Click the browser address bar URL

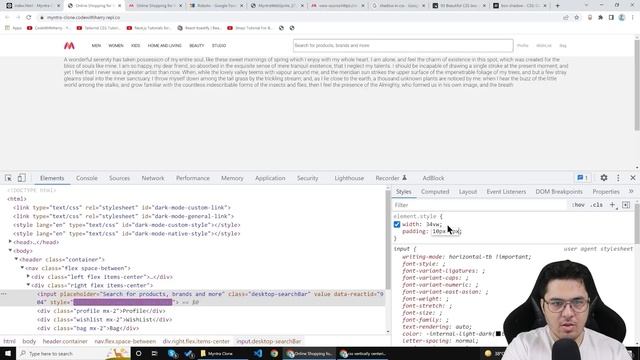pos(83,18)
